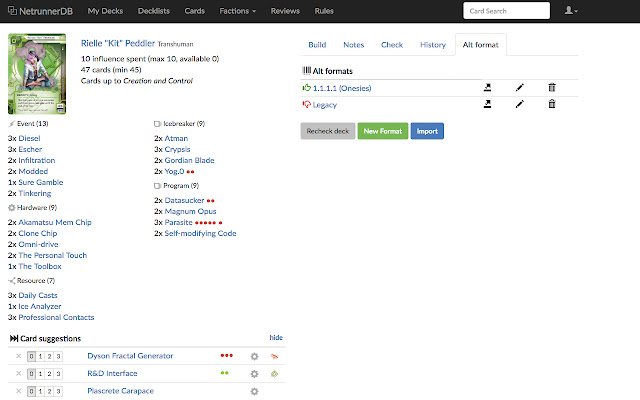640x400 pixels.
Task: Set Dyson Fractal Generator quantity to 3
Action: pyautogui.click(x=58, y=356)
